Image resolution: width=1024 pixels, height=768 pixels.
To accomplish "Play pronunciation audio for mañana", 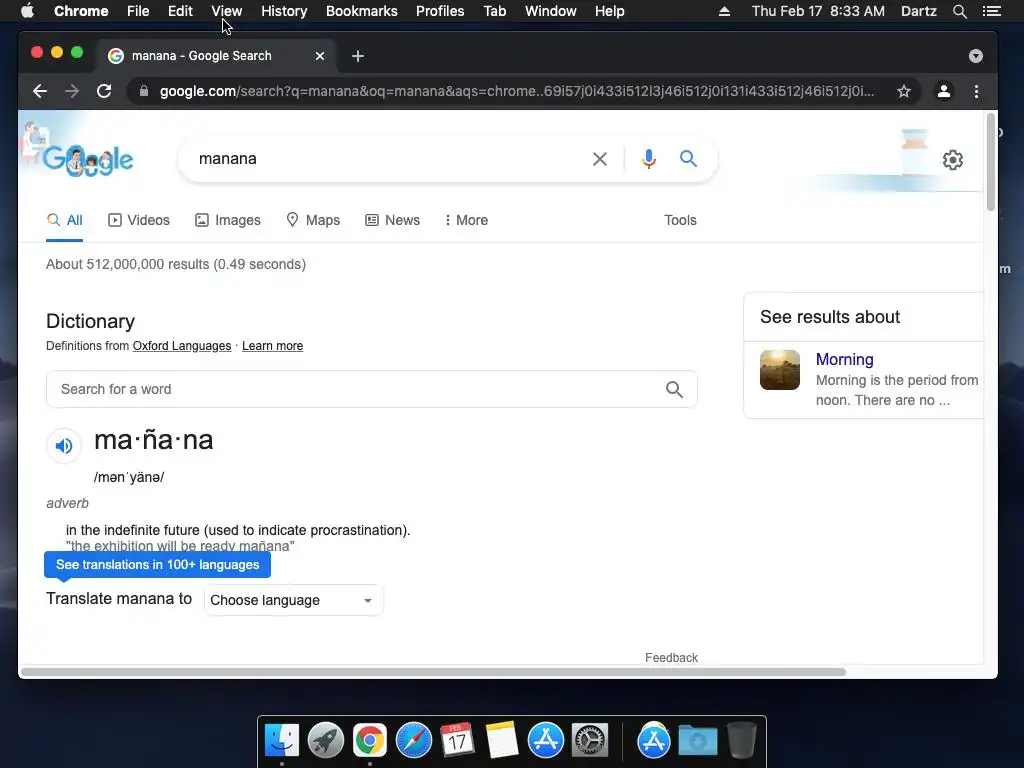I will [x=64, y=446].
